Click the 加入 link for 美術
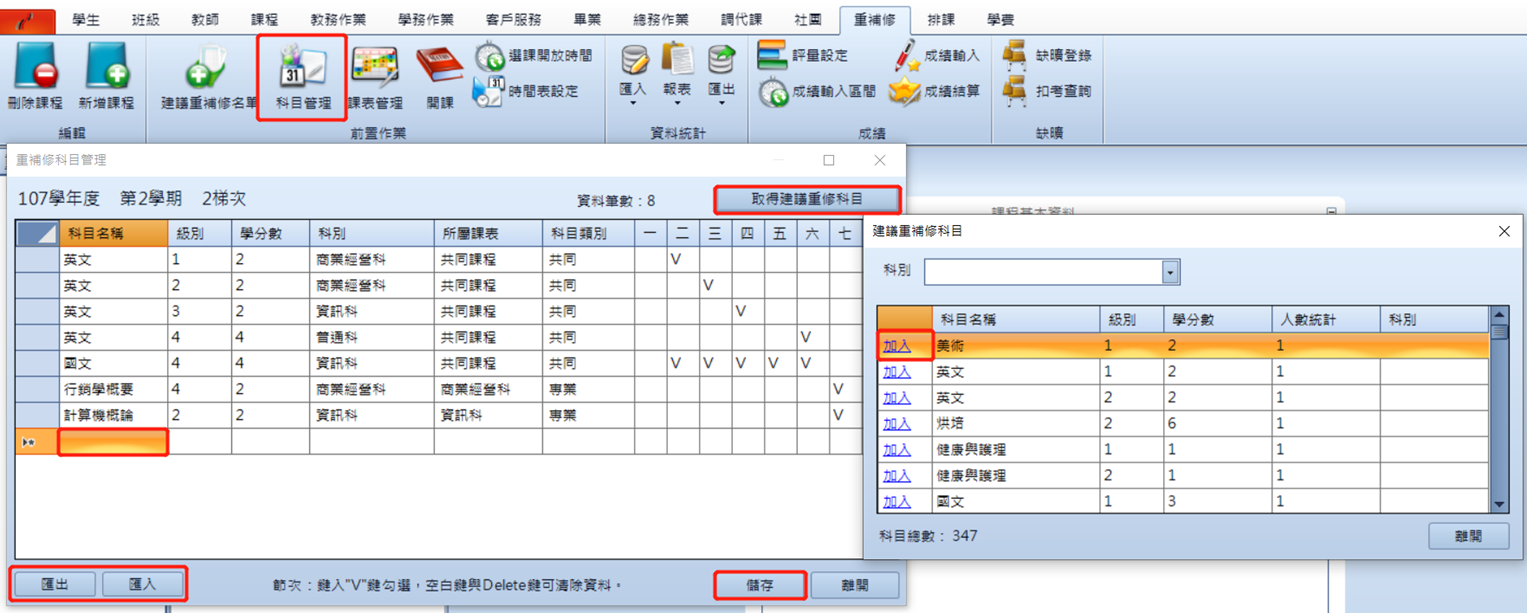The width and height of the screenshot is (1527, 613). [897, 345]
